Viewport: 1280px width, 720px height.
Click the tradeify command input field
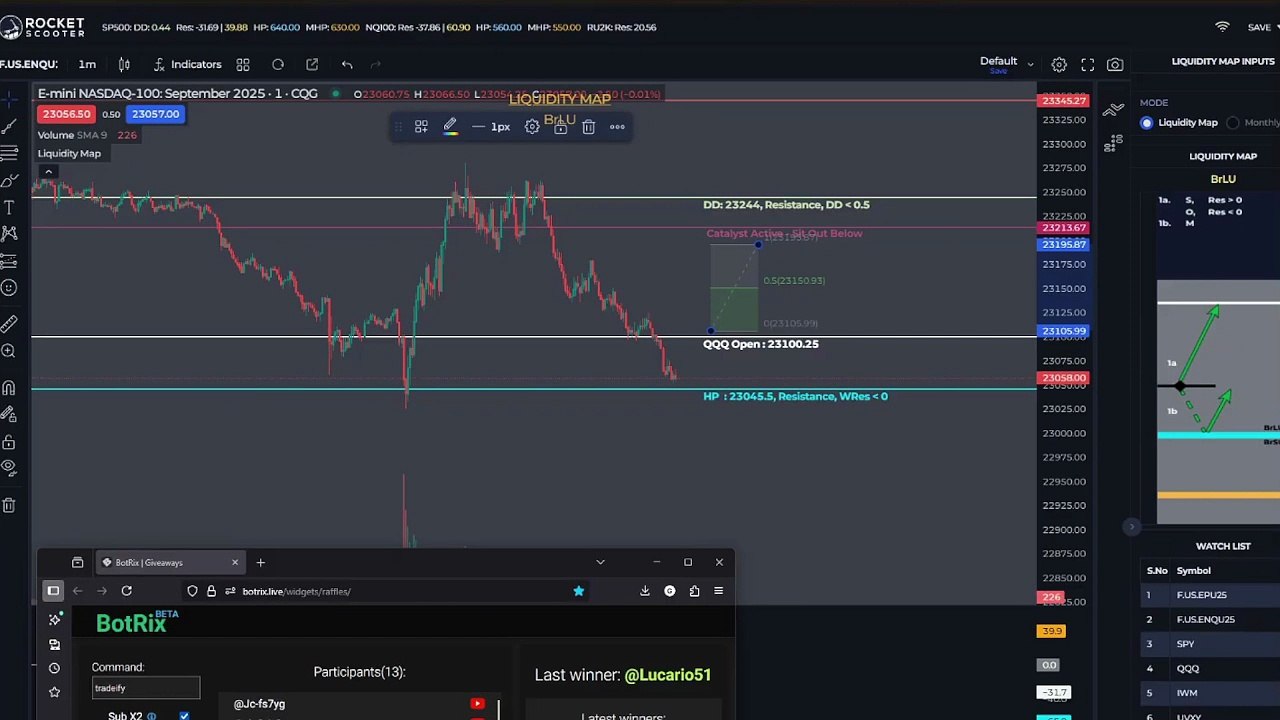pos(146,688)
